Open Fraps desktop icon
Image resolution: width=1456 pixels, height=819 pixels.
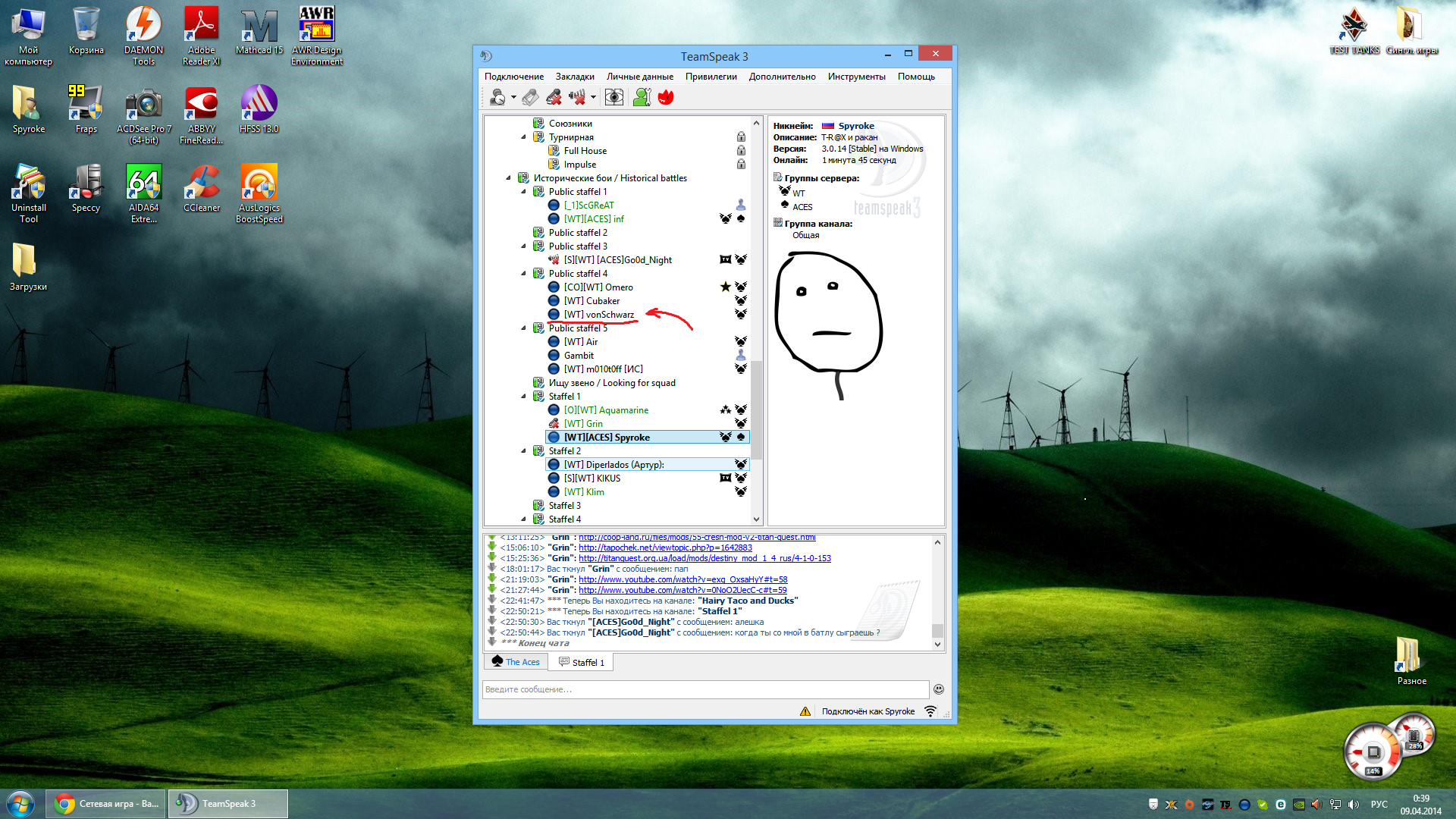(x=86, y=109)
